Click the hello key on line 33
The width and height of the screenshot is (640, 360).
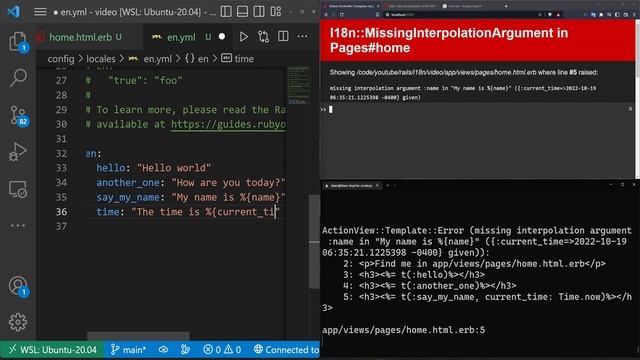111,168
